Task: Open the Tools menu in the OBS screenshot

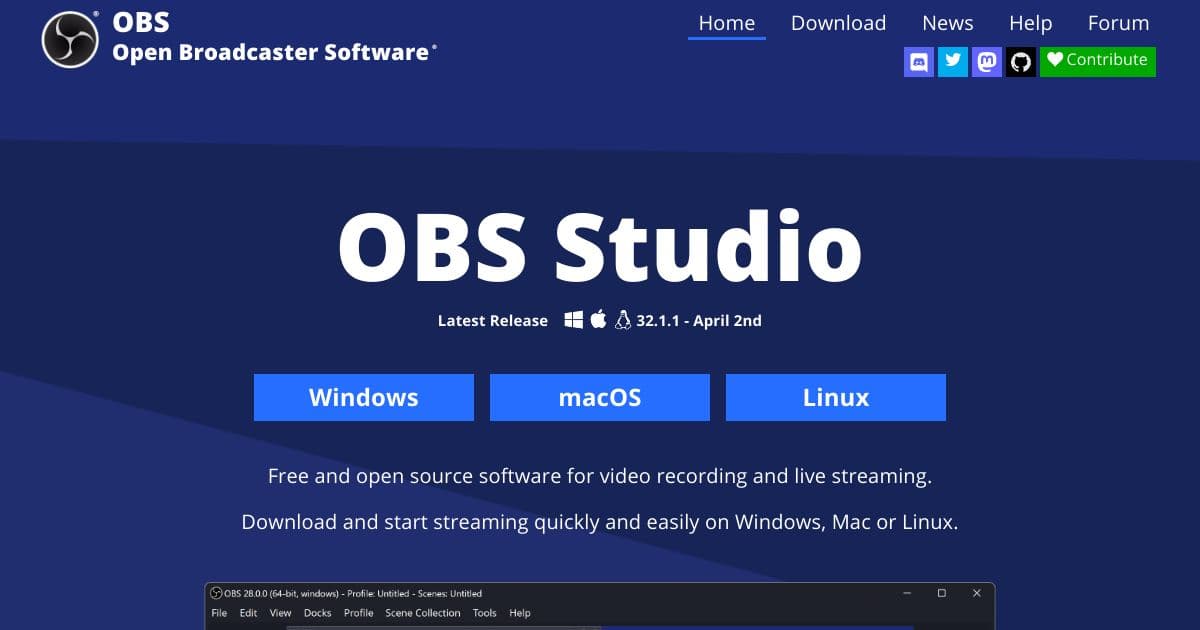Action: click(484, 613)
